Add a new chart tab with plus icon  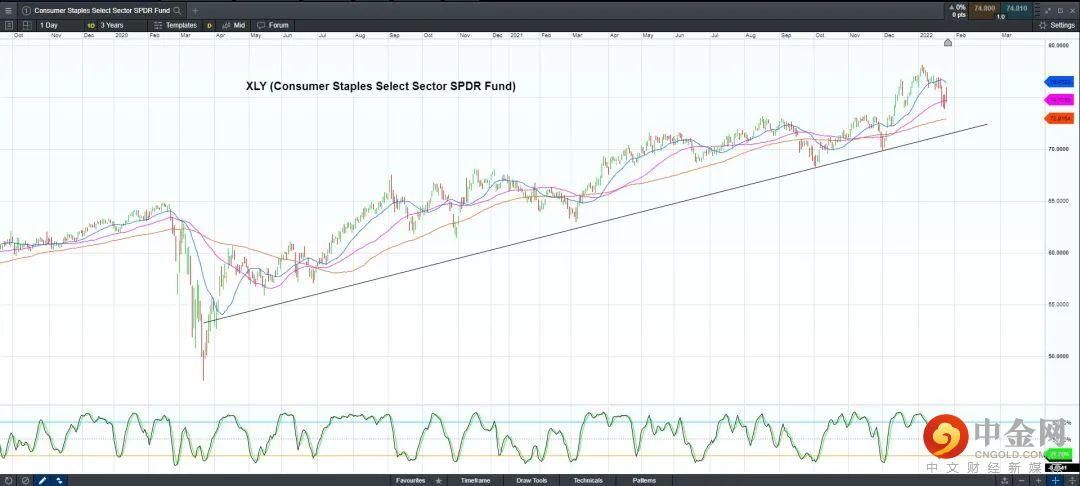pyautogui.click(x=196, y=10)
